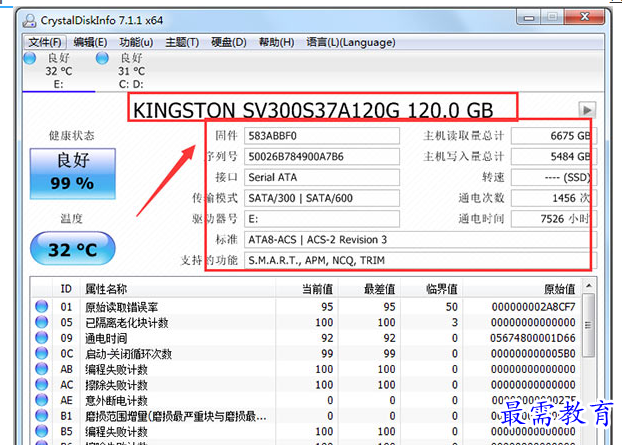
Task: Click the 原始值 column header
Action: (522, 289)
